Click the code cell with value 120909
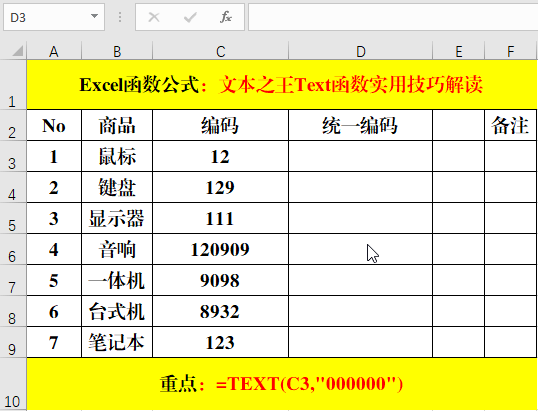 [220, 249]
